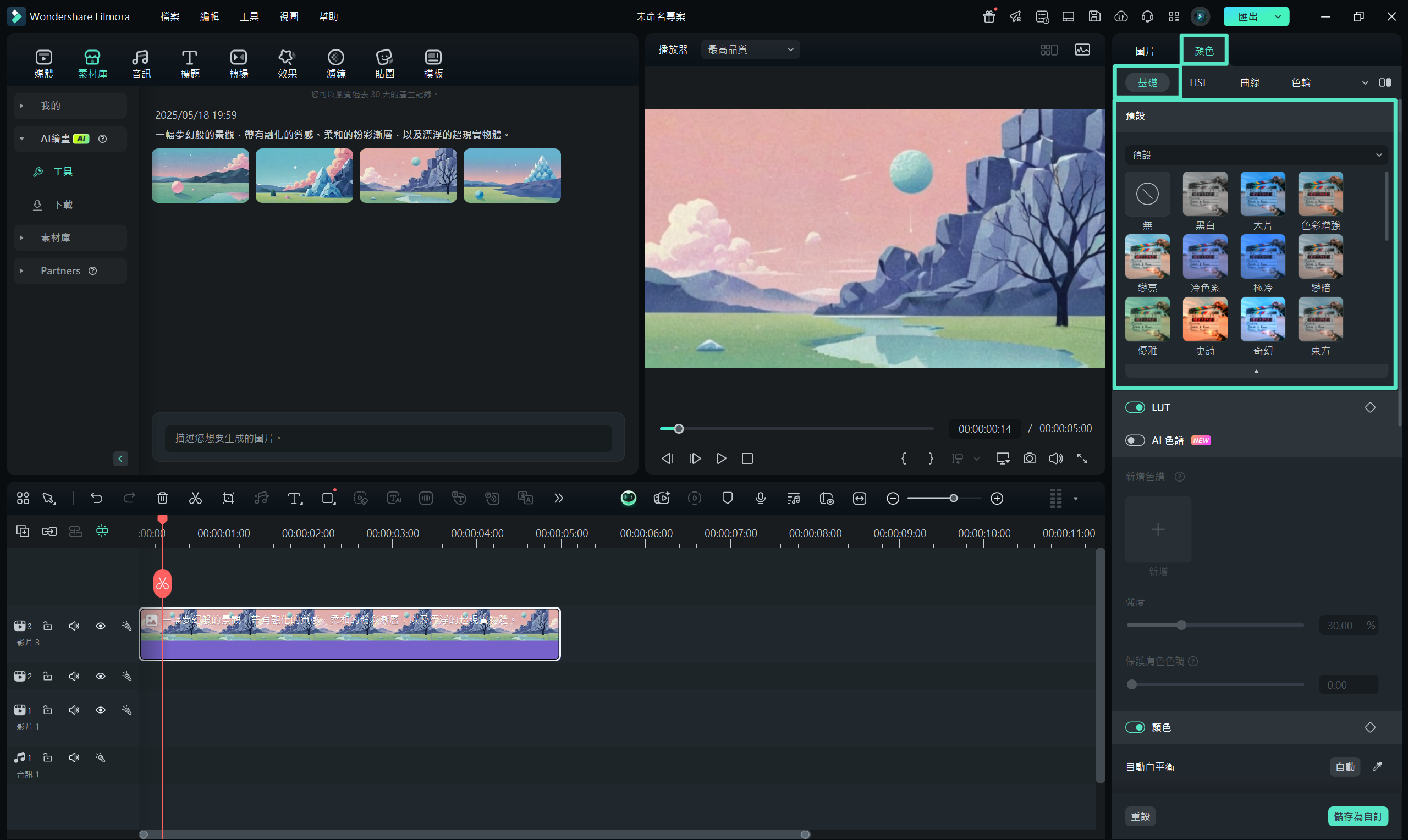1408x840 pixels.
Task: Switch to the HSL color tab
Action: pos(1198,82)
